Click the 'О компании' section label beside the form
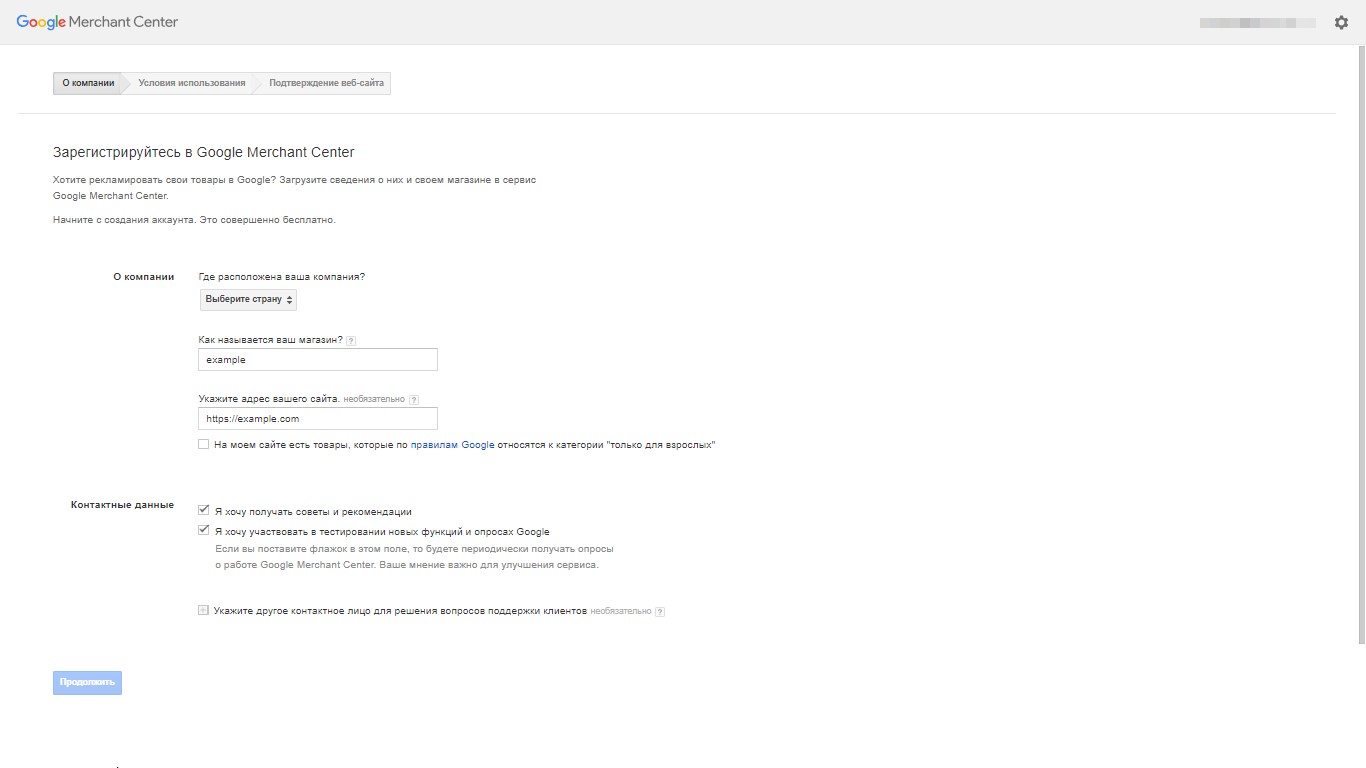Viewport: 1366px width, 768px height. point(143,277)
